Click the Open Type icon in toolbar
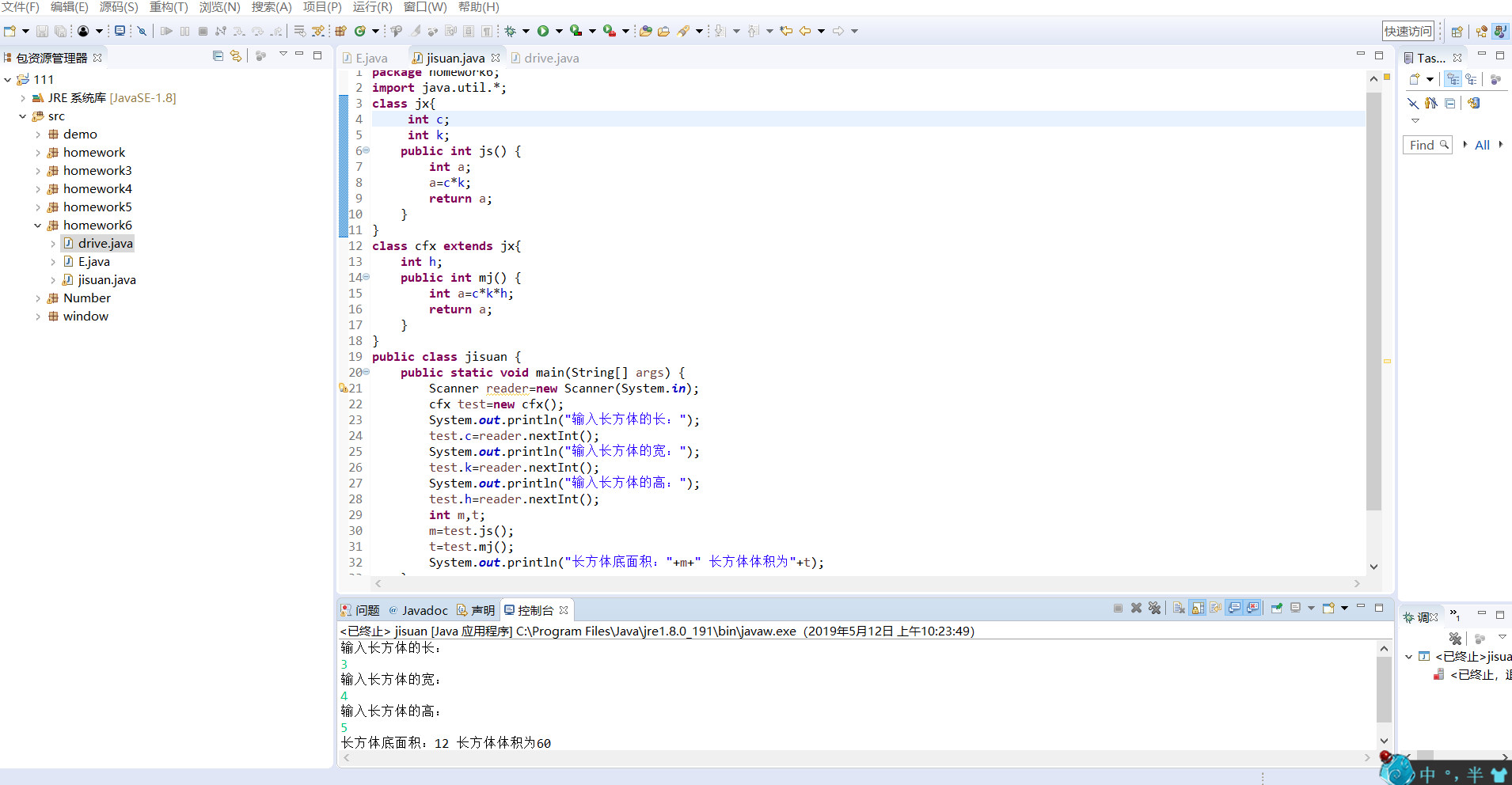The height and width of the screenshot is (785, 1512). click(x=645, y=31)
